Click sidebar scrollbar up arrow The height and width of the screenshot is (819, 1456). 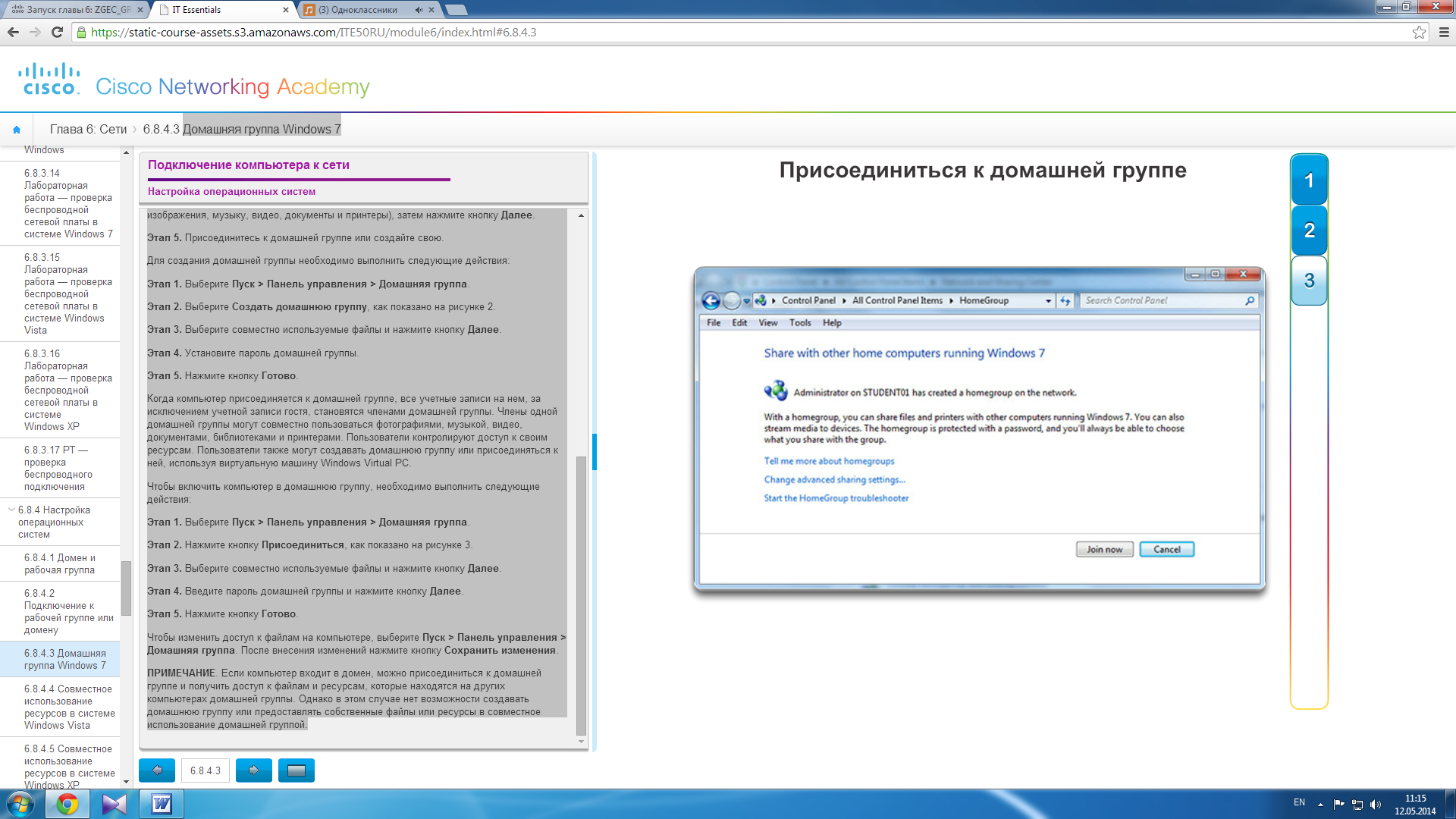(126, 152)
